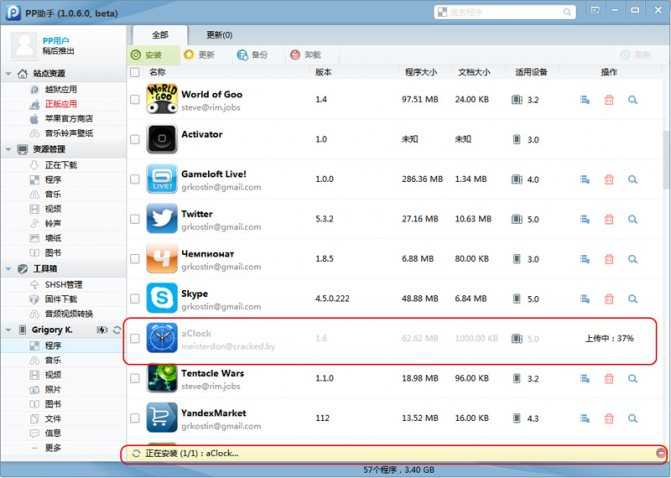Delete Чемпионат with trash icon

click(609, 259)
